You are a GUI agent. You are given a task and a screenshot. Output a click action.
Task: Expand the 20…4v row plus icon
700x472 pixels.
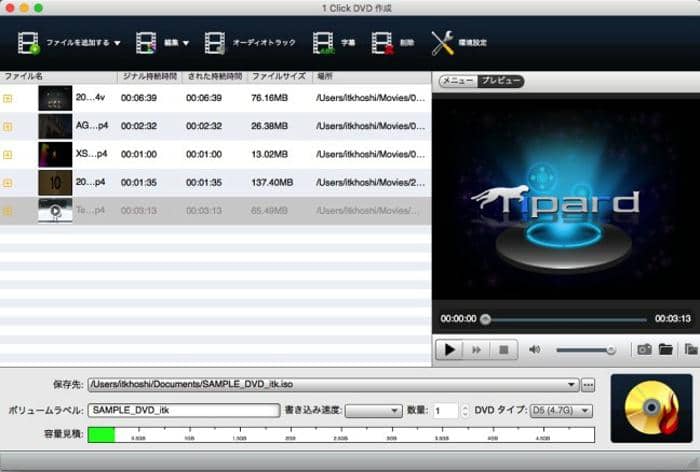click(x=8, y=98)
